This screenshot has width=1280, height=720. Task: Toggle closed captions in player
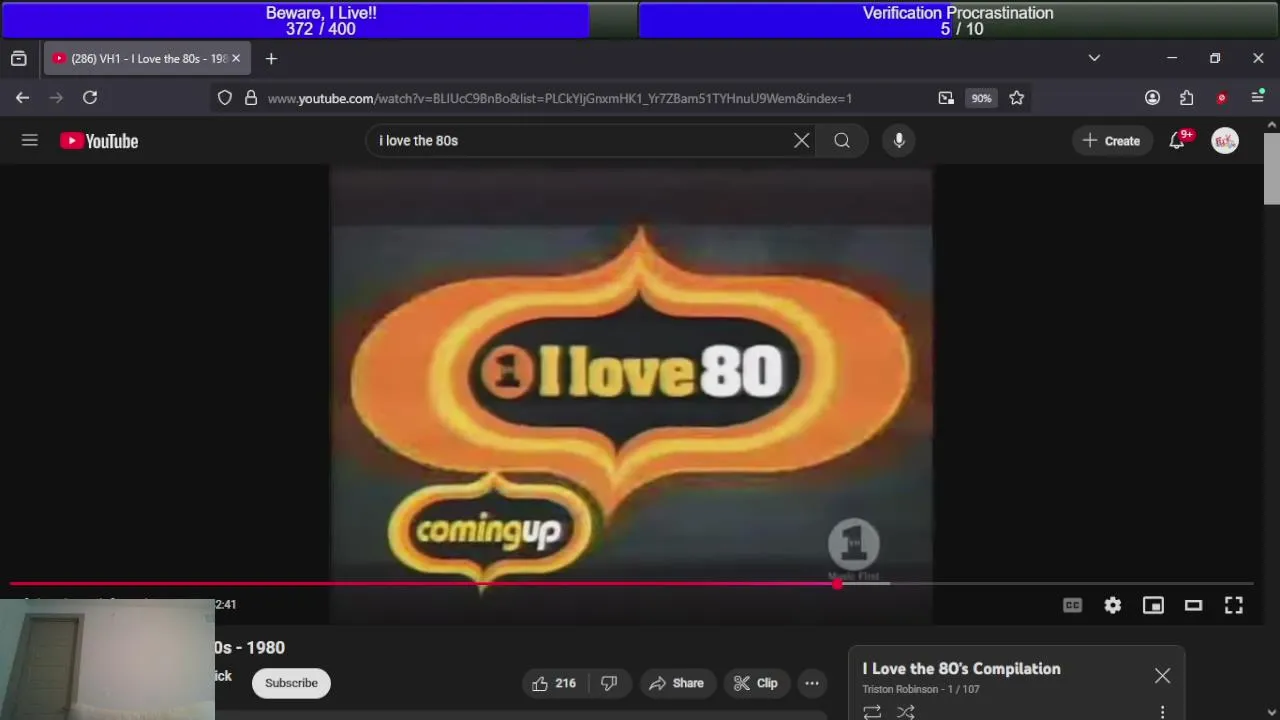point(1072,605)
